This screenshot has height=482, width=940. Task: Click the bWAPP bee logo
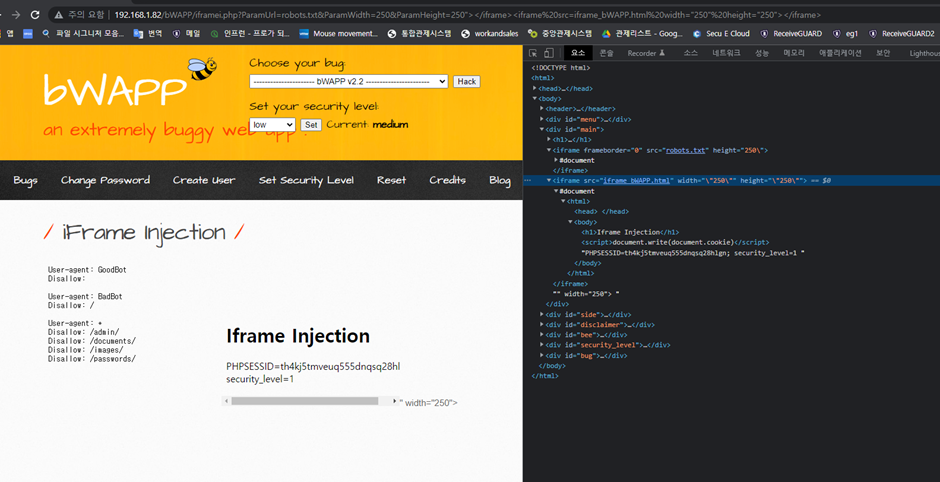203,69
